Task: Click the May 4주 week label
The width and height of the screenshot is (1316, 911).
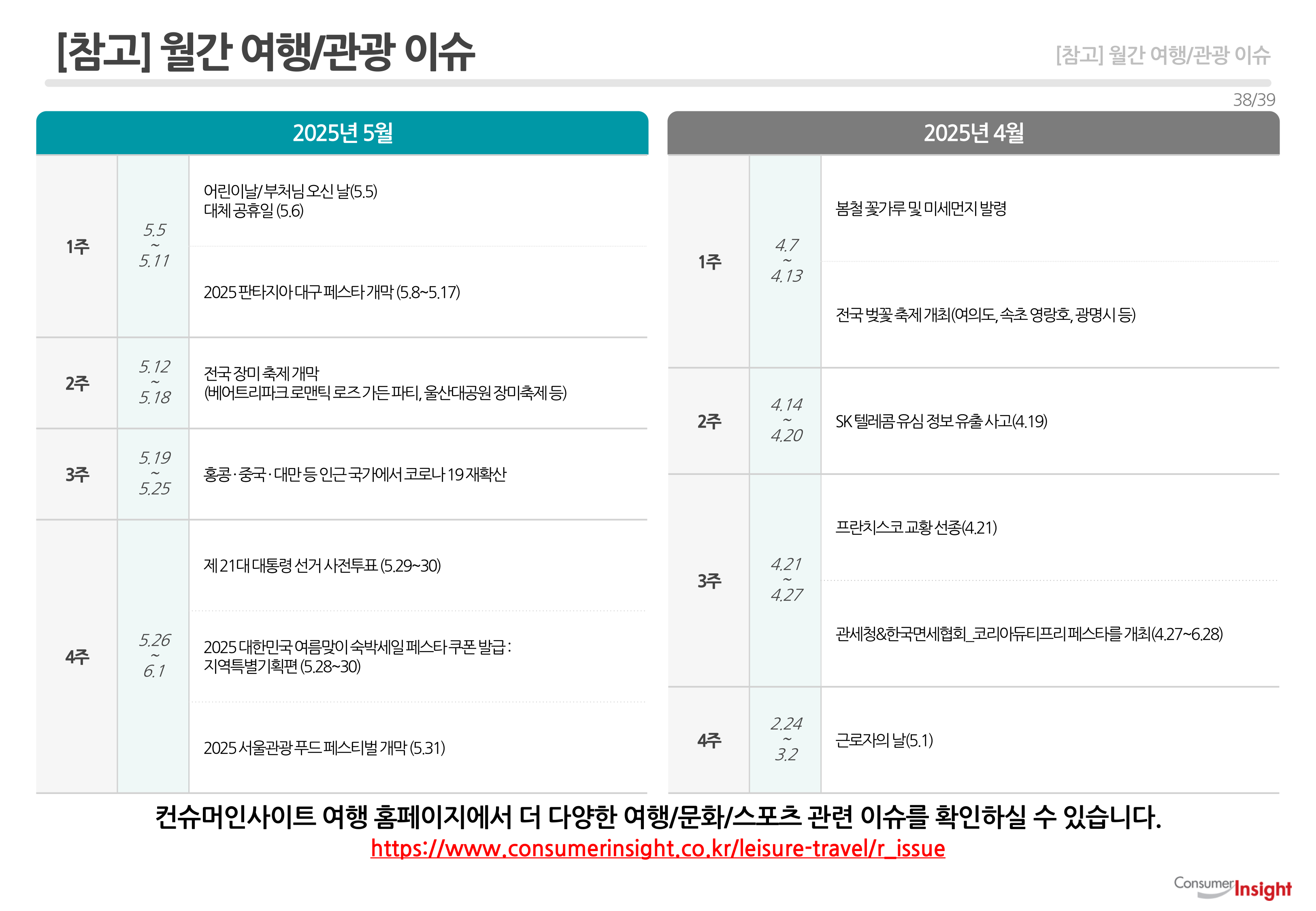Action: coord(77,657)
